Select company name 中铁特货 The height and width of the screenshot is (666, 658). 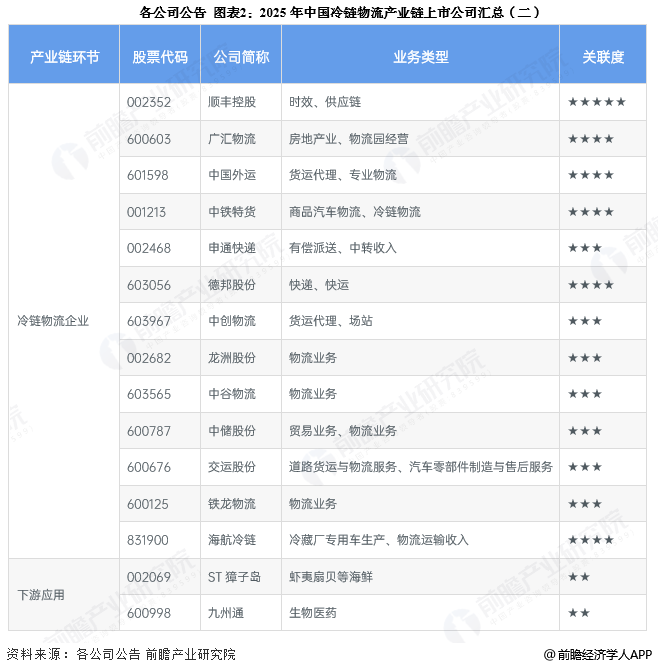232,212
